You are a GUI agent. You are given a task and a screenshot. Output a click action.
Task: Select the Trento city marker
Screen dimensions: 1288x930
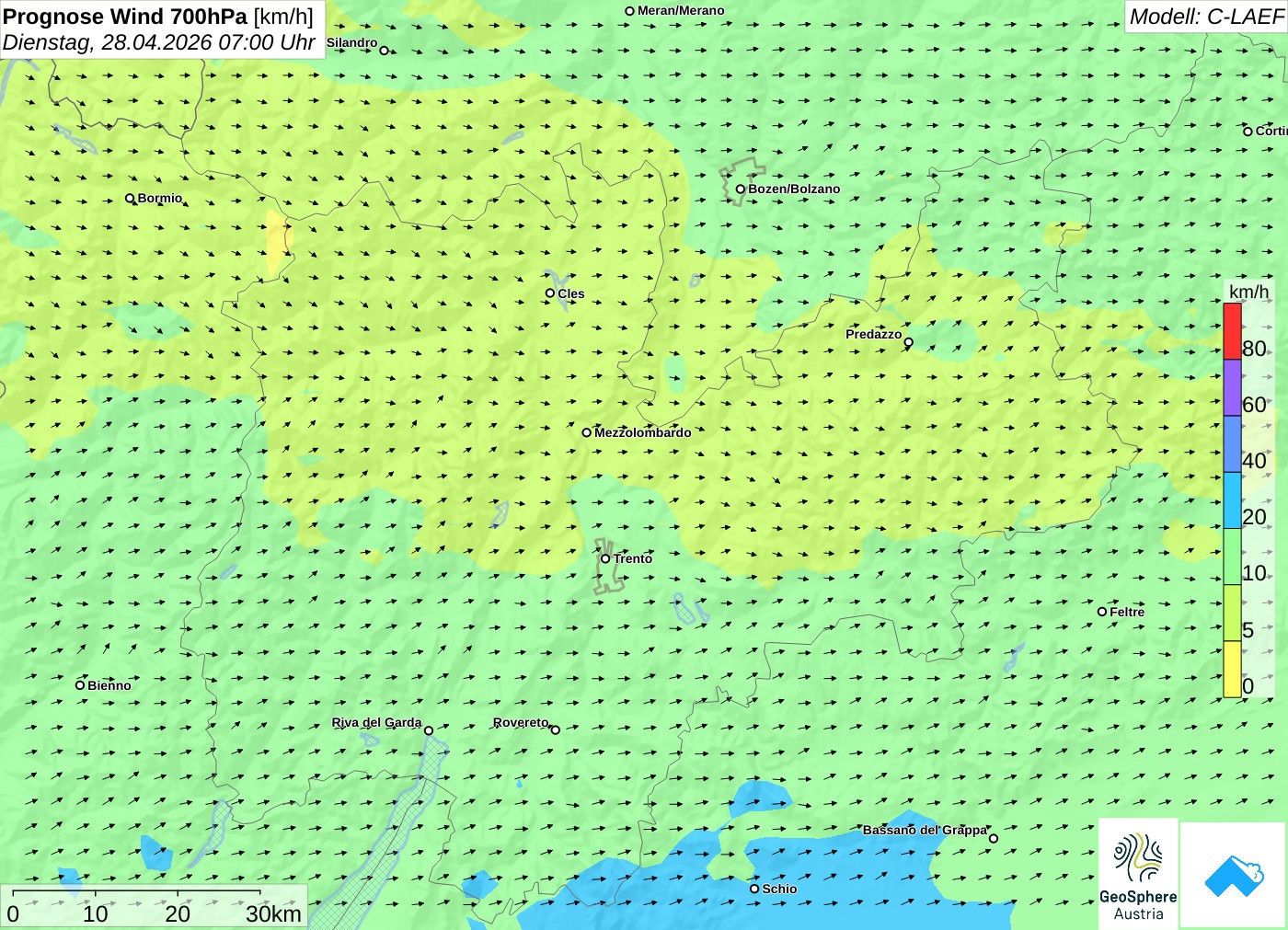[605, 558]
